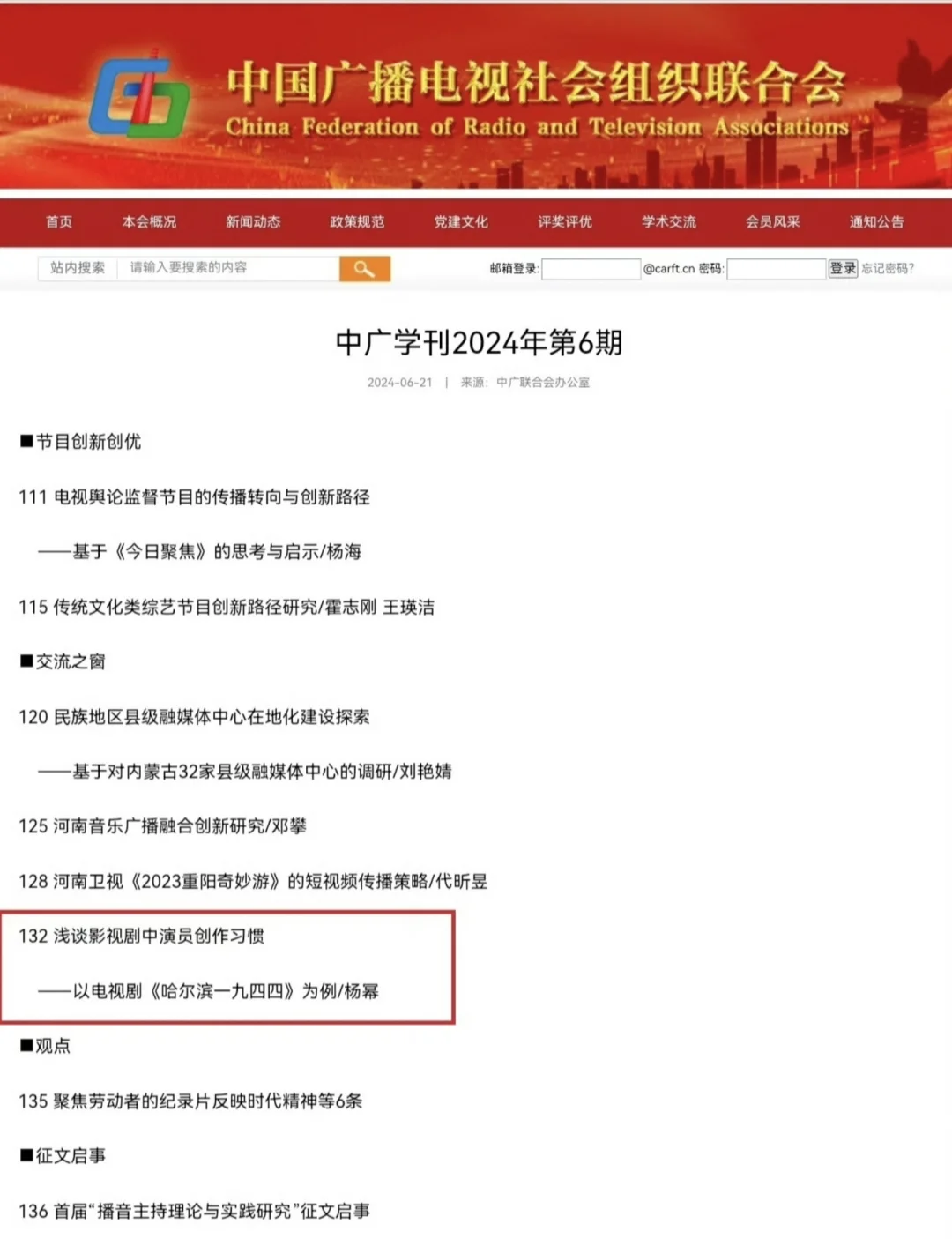952x1239 pixels.
Task: Click the @carft.cn domain text
Action: 669,269
